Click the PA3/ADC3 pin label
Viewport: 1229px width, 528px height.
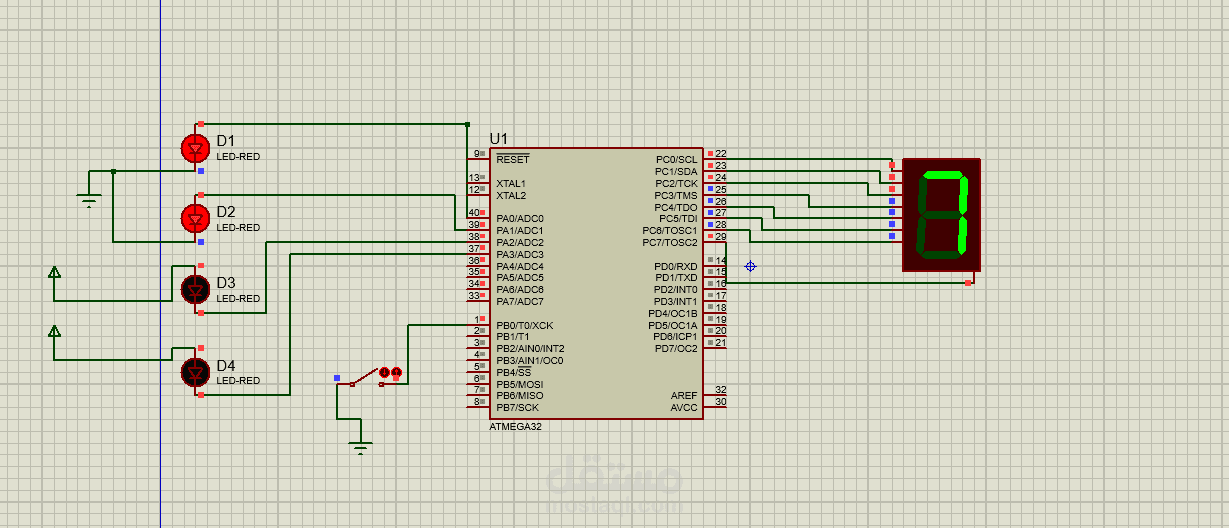pyautogui.click(x=520, y=255)
